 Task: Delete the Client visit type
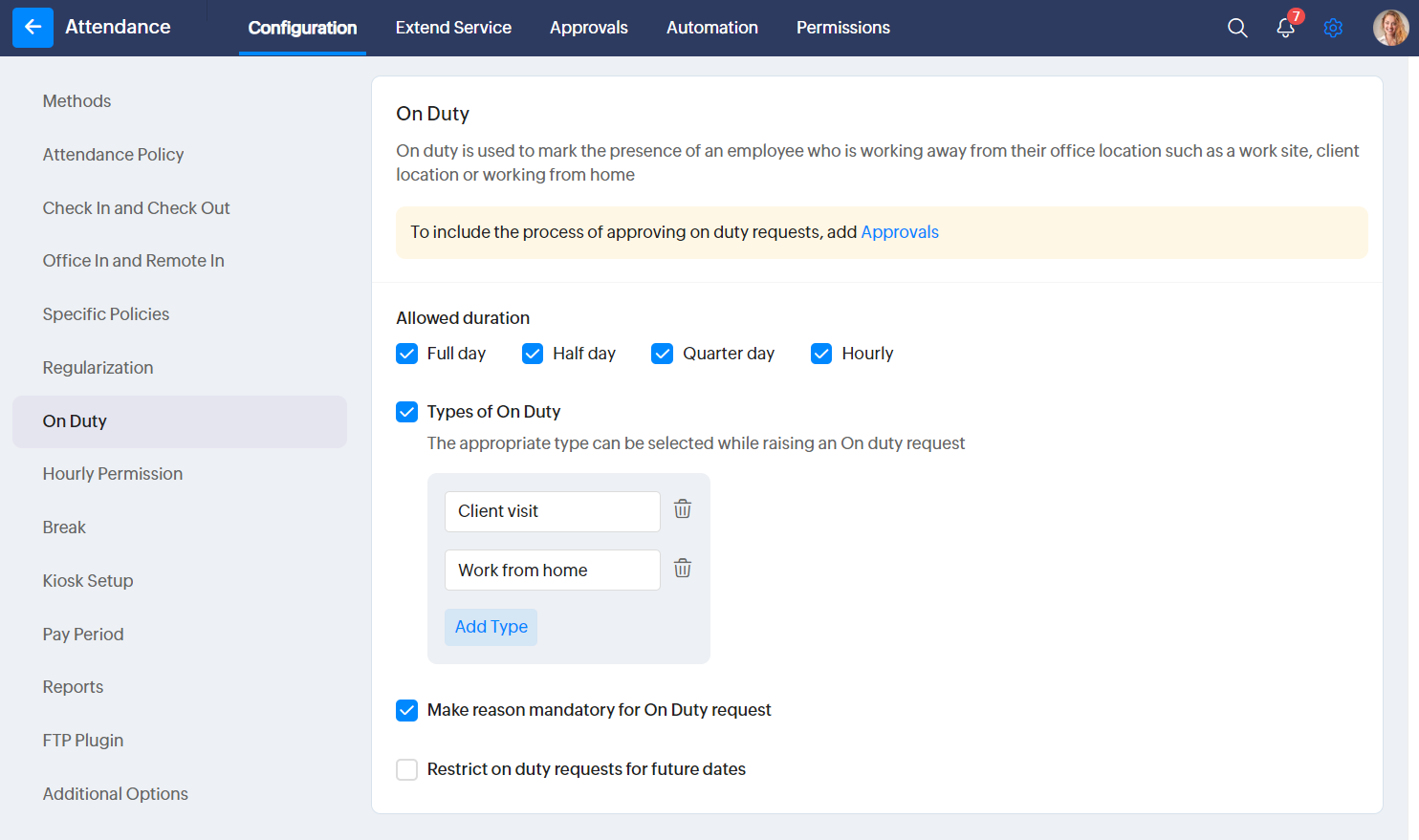click(683, 509)
